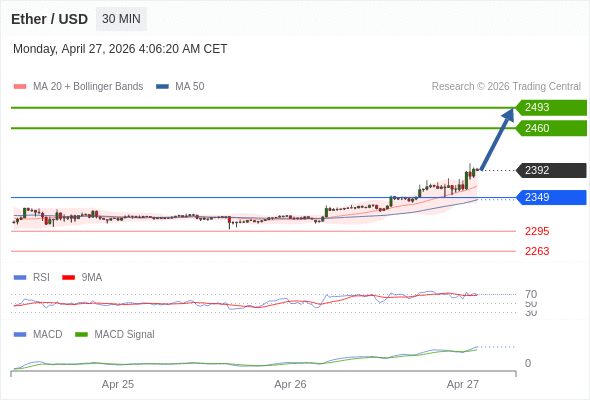Click the 2295 red support label
The image size is (590, 400).
537,231
